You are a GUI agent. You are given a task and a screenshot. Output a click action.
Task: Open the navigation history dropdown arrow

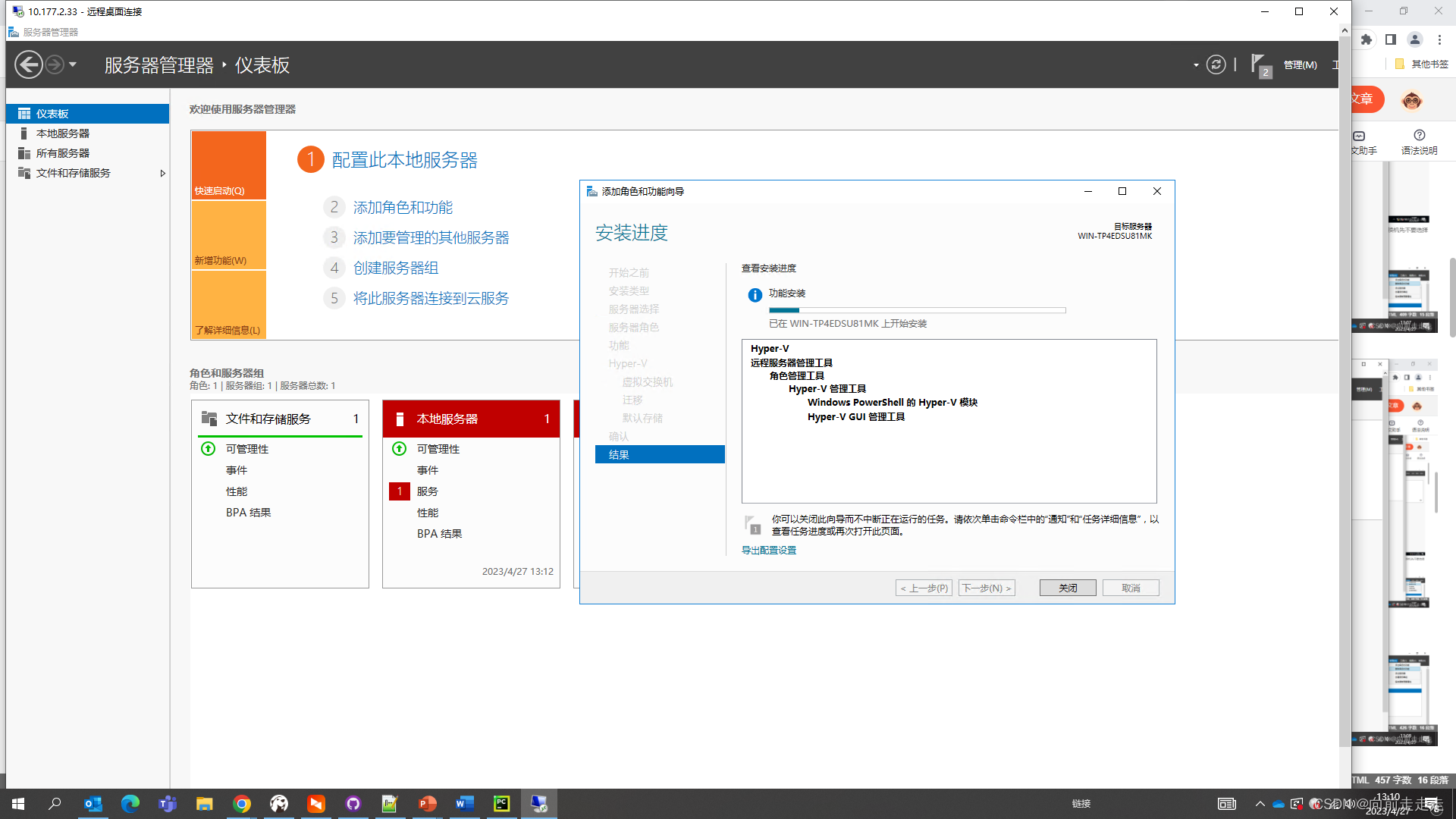click(x=73, y=65)
